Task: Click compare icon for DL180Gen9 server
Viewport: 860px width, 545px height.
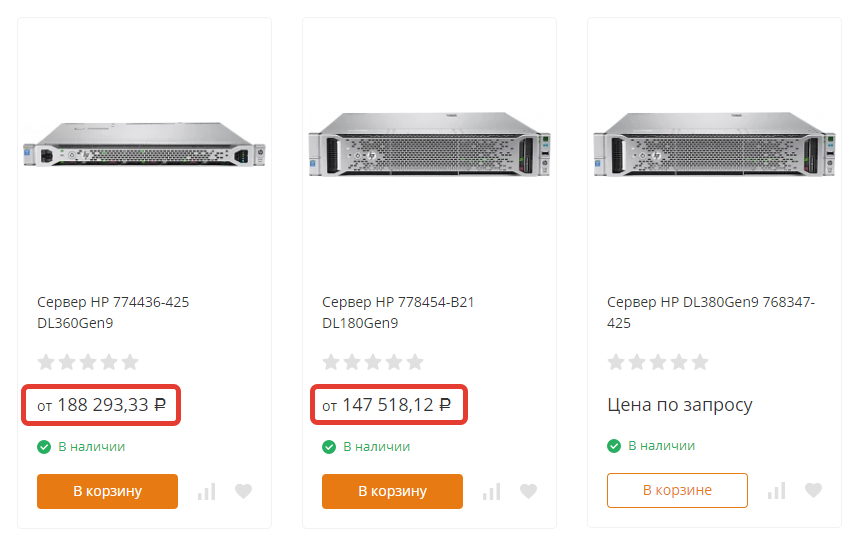Action: tap(492, 491)
